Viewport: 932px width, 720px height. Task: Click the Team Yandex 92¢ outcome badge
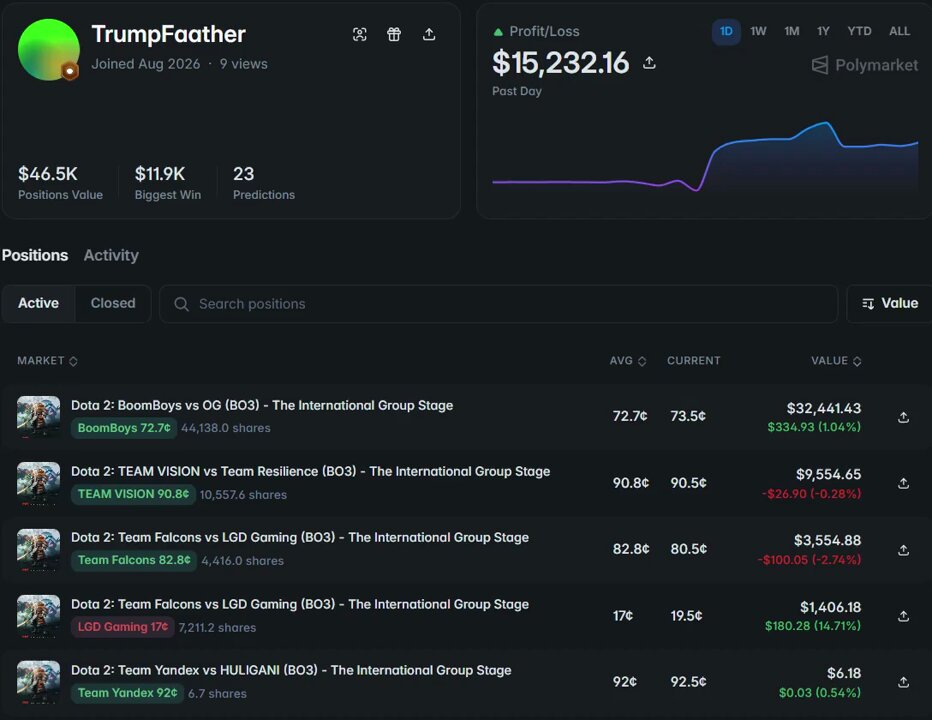(127, 693)
